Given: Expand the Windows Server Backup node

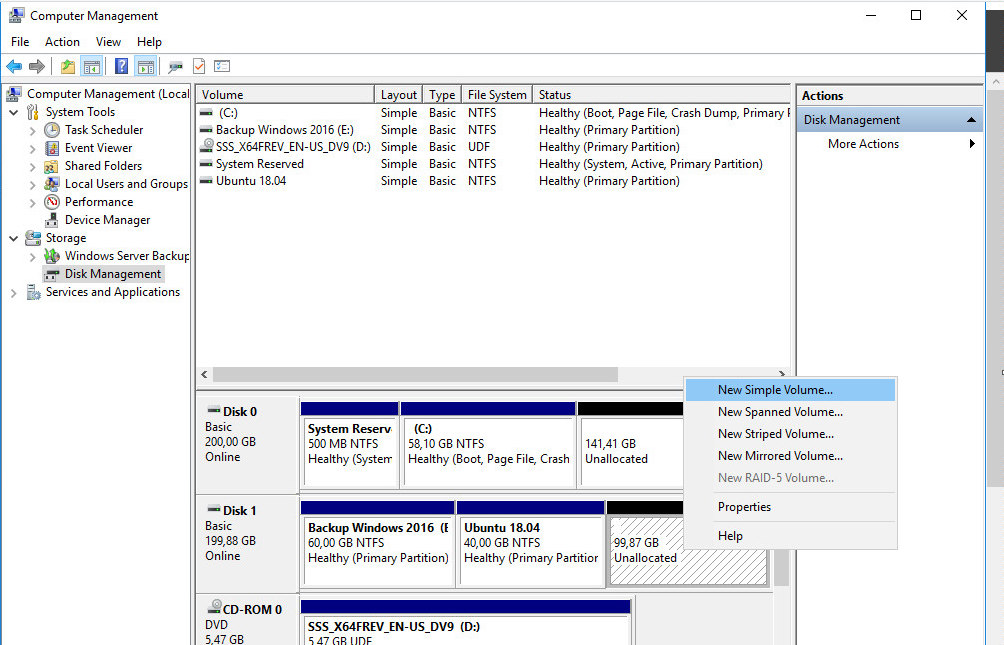Looking at the screenshot, I should click(x=33, y=256).
